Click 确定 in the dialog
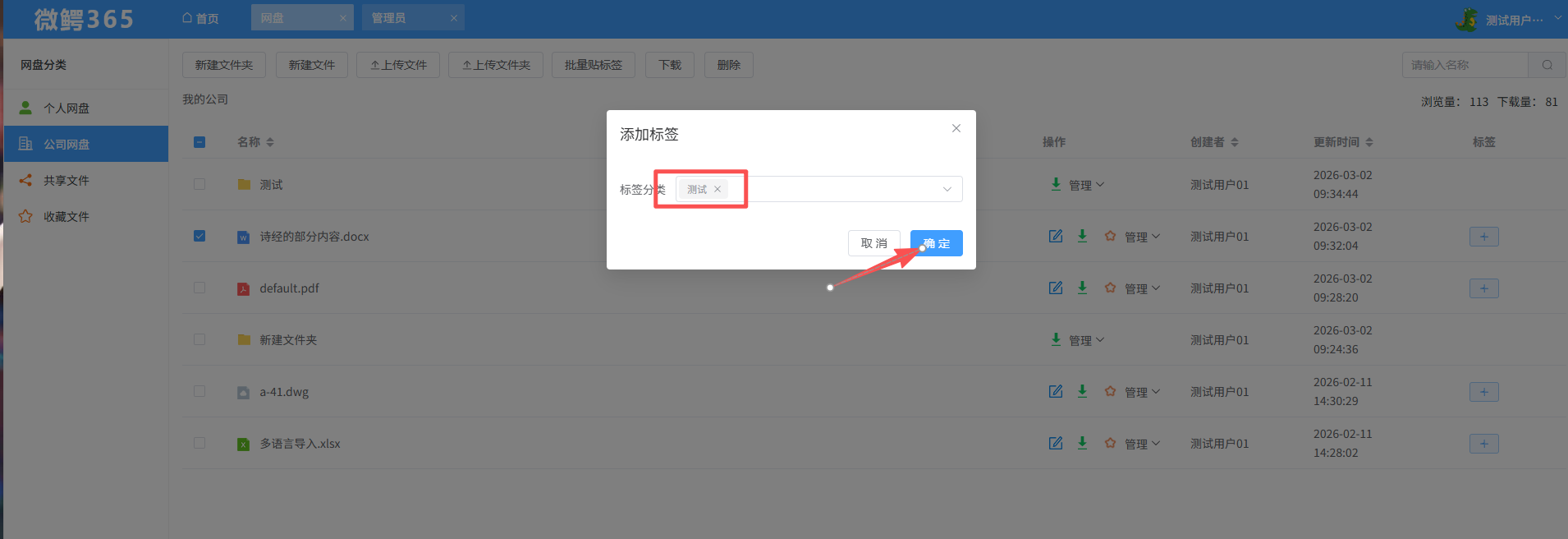The image size is (1568, 539). pyautogui.click(x=936, y=243)
